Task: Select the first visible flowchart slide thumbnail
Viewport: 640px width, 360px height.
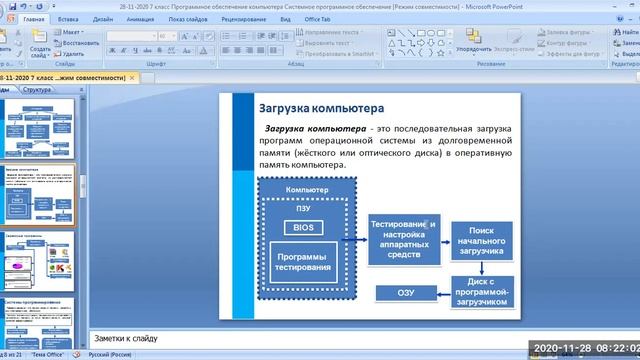Action: point(39,129)
